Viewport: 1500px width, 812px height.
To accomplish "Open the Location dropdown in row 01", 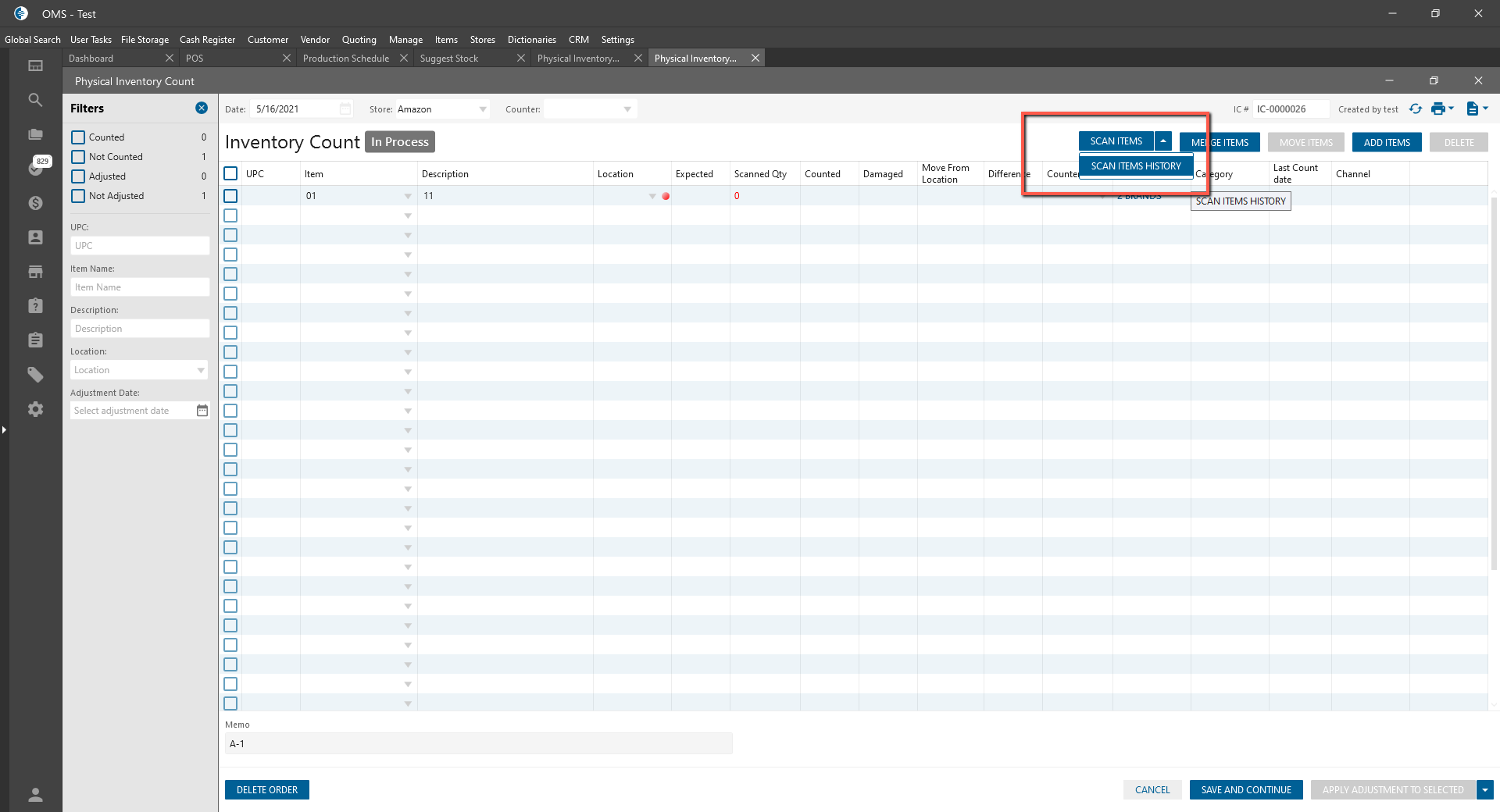I will point(652,196).
